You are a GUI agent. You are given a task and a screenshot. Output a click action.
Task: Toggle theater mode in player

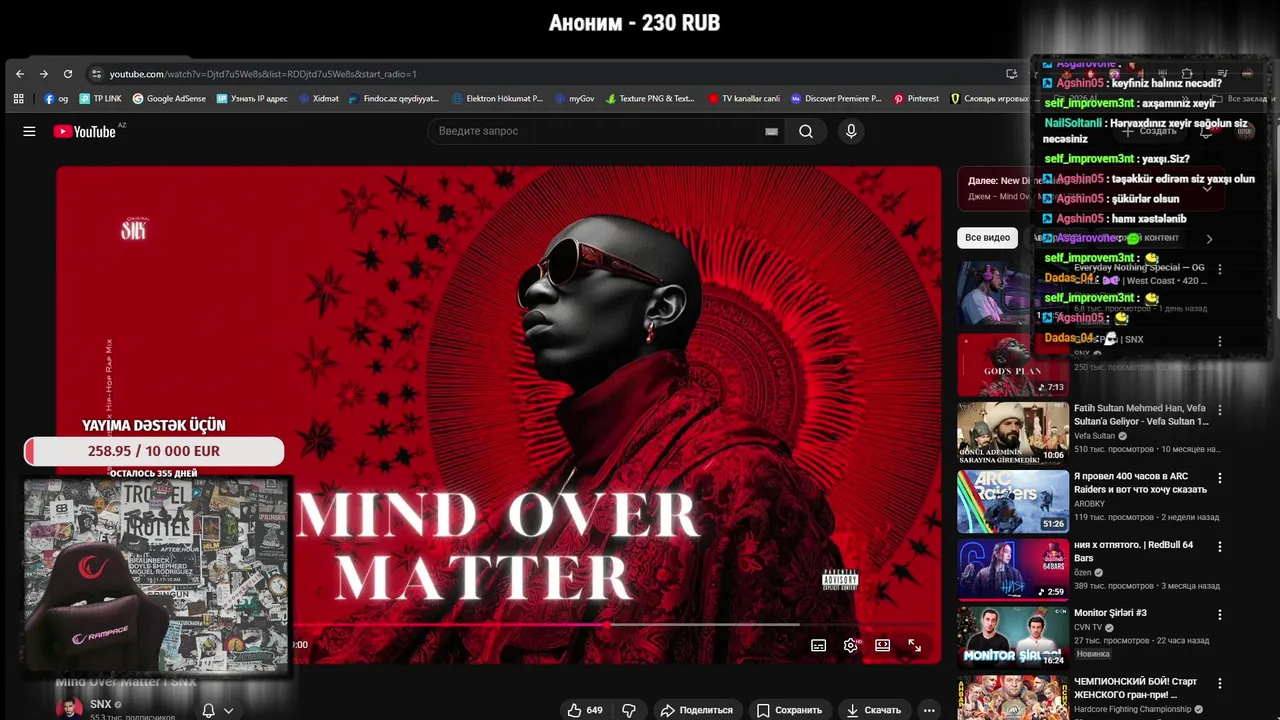(x=882, y=645)
